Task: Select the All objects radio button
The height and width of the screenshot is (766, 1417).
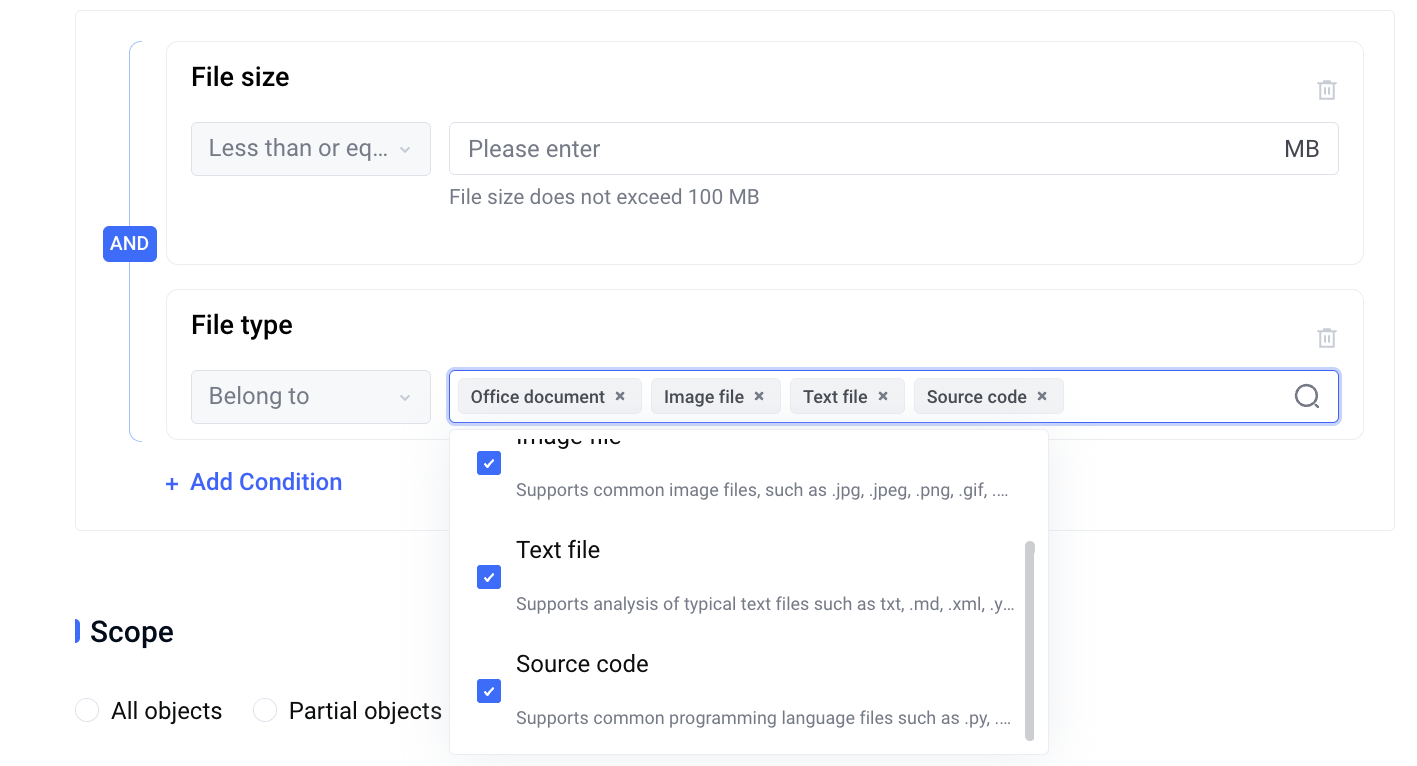Action: (87, 711)
